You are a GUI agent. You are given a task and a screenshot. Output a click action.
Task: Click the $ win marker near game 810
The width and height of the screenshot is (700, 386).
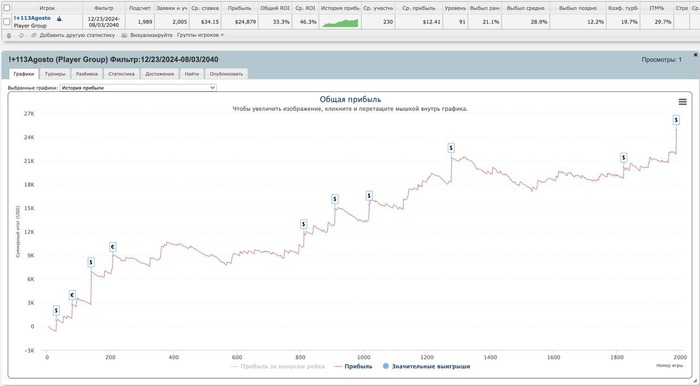pos(304,224)
